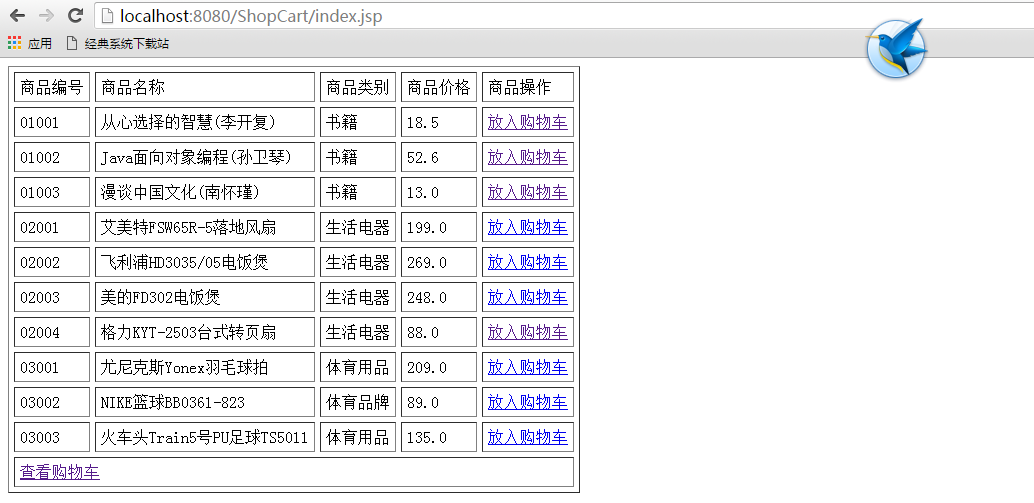Viewport: 1034px width, 503px height.
Task: Click the price 18.5 cell
Action: coord(439,122)
